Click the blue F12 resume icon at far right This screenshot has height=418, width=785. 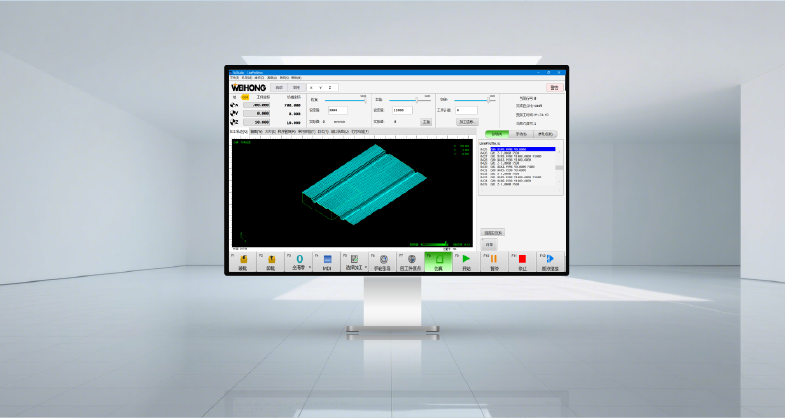pos(550,259)
